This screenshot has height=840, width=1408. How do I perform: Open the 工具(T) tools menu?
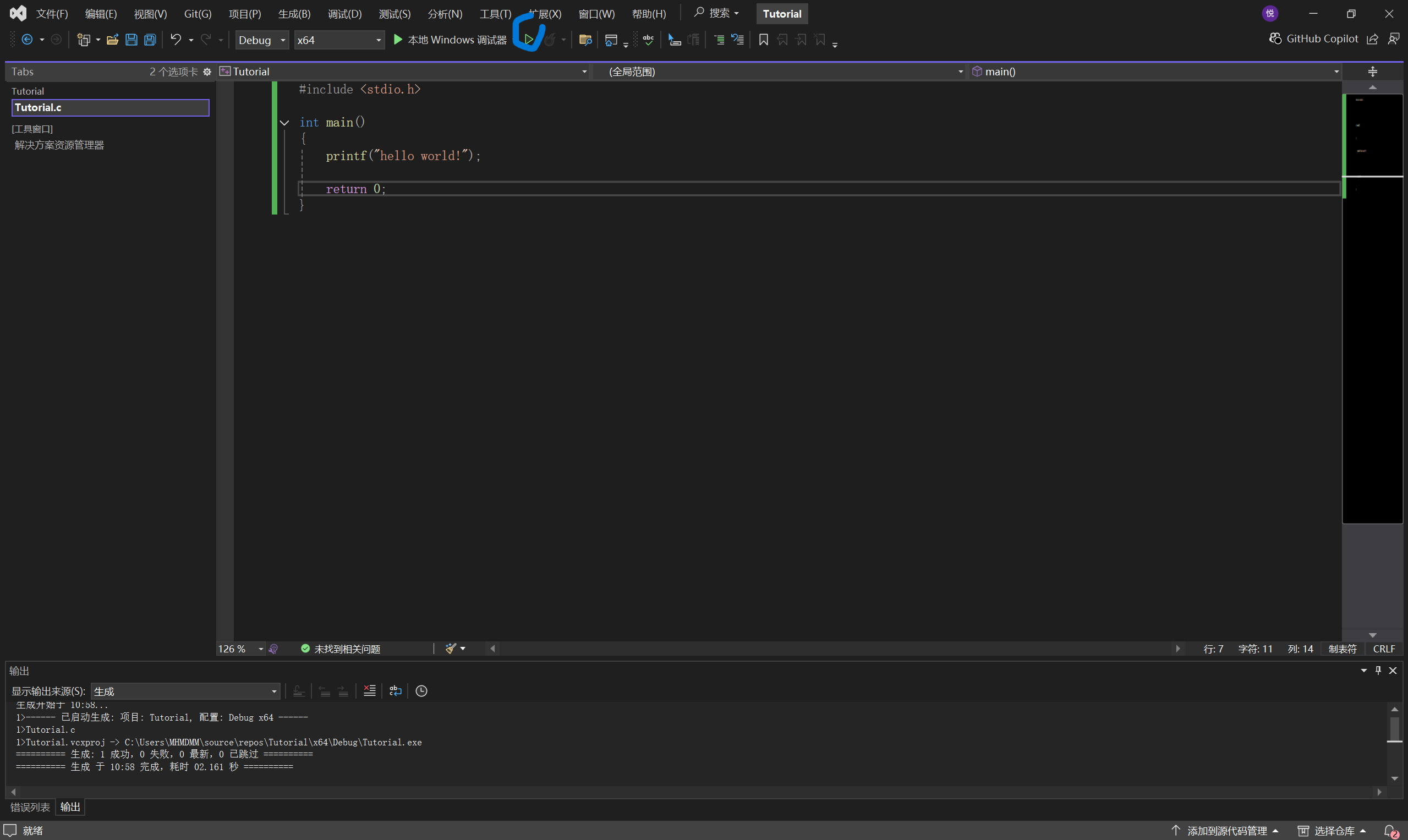click(496, 14)
